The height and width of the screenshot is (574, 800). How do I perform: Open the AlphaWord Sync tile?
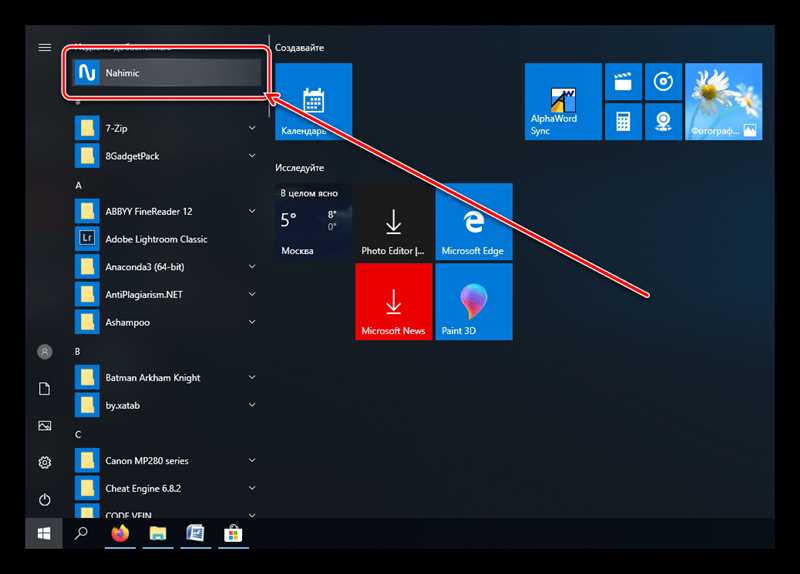(x=563, y=102)
